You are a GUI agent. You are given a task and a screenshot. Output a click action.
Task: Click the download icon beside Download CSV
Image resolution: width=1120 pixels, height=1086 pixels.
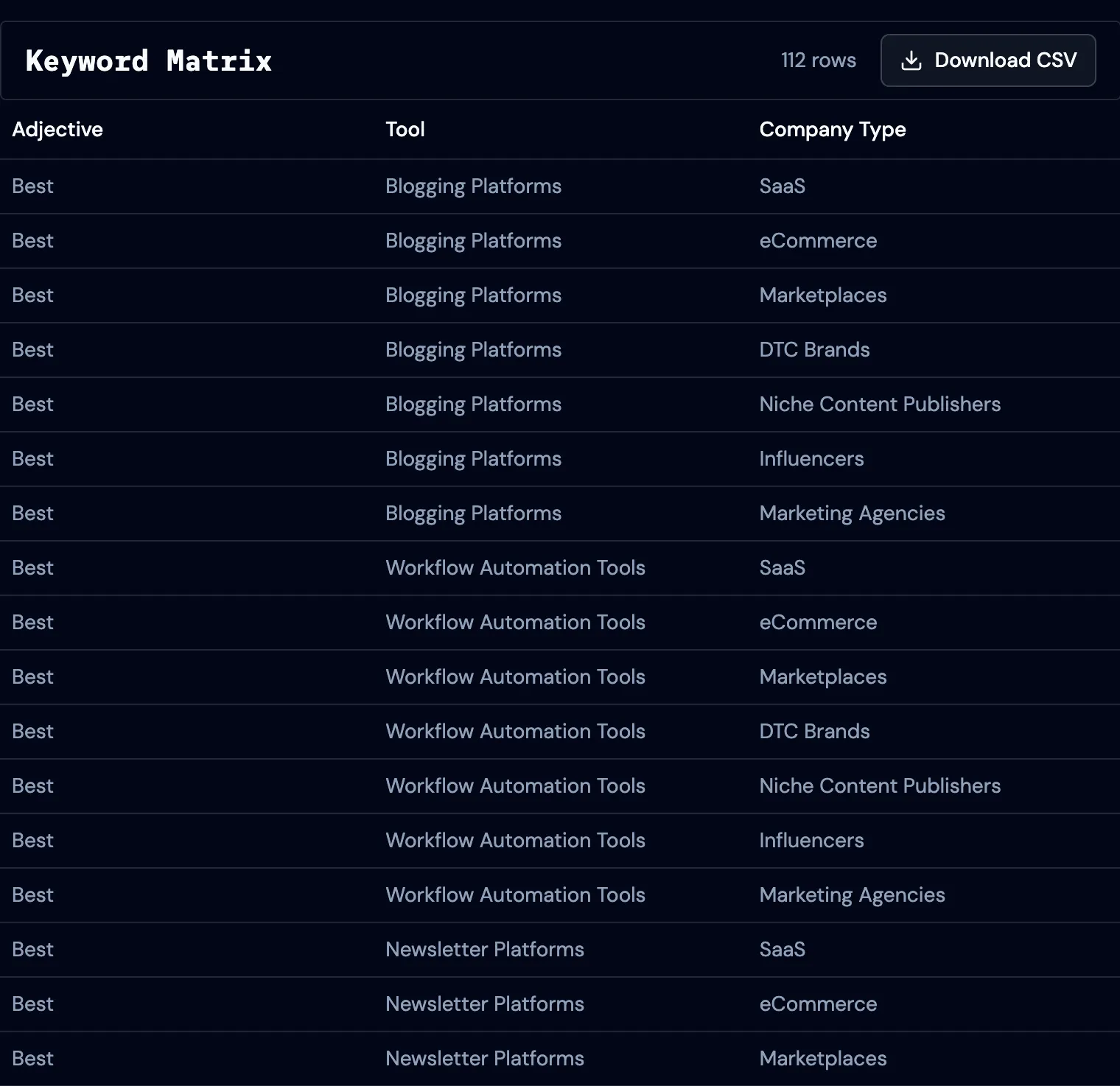coord(911,60)
